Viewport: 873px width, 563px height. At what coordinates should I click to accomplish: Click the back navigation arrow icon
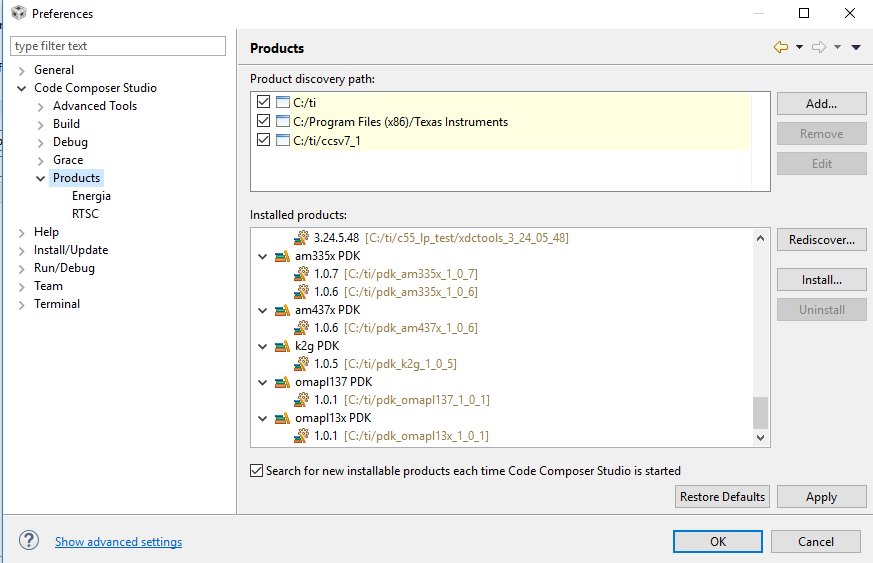781,47
